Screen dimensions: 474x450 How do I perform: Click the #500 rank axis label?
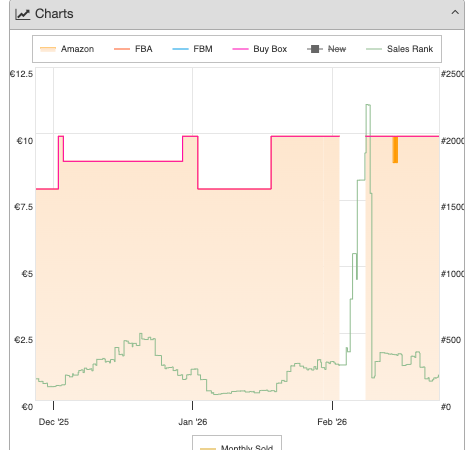point(451,340)
